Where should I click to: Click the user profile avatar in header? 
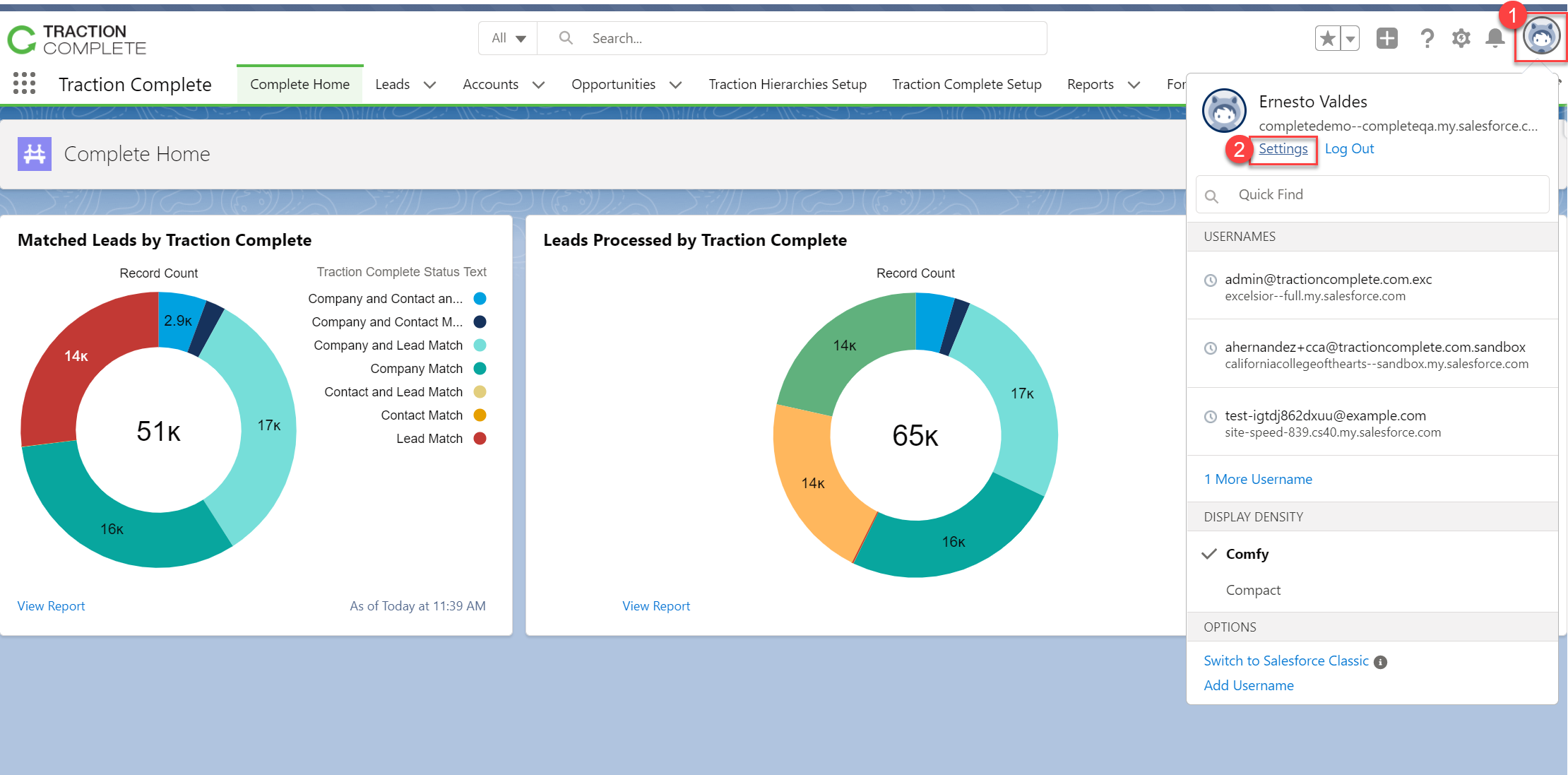(1540, 37)
